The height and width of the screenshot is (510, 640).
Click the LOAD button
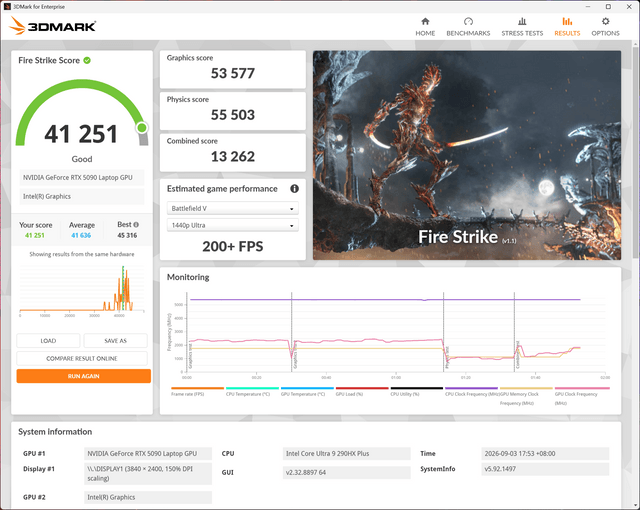(x=48, y=341)
